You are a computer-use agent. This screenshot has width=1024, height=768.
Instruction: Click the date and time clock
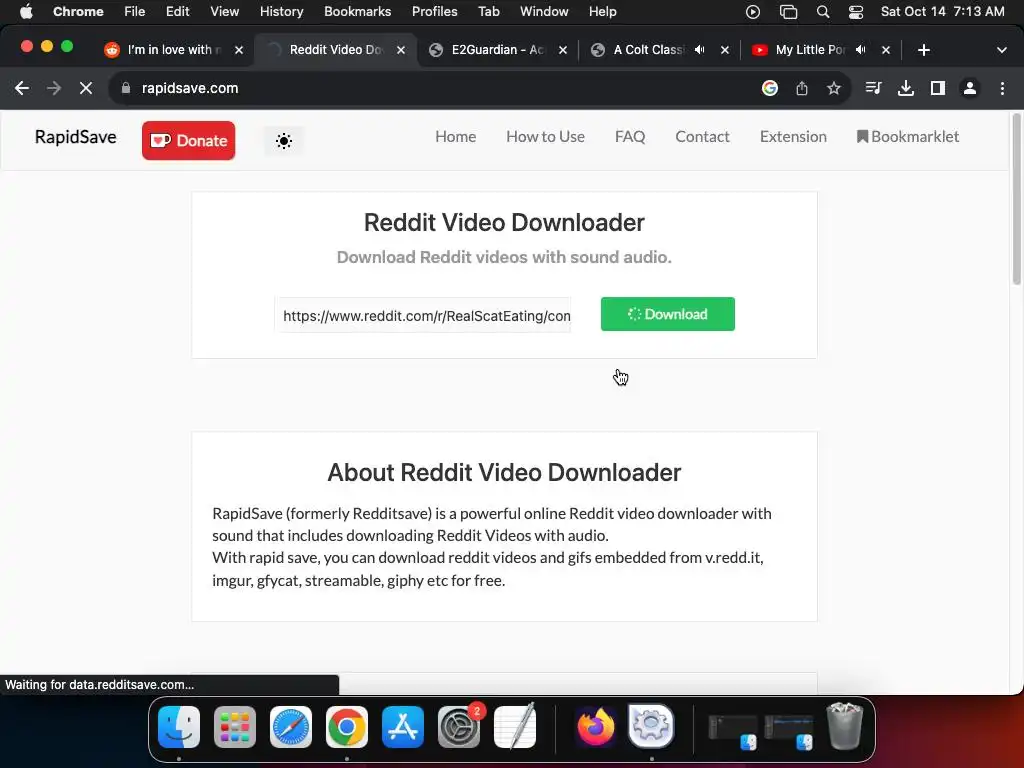point(942,12)
